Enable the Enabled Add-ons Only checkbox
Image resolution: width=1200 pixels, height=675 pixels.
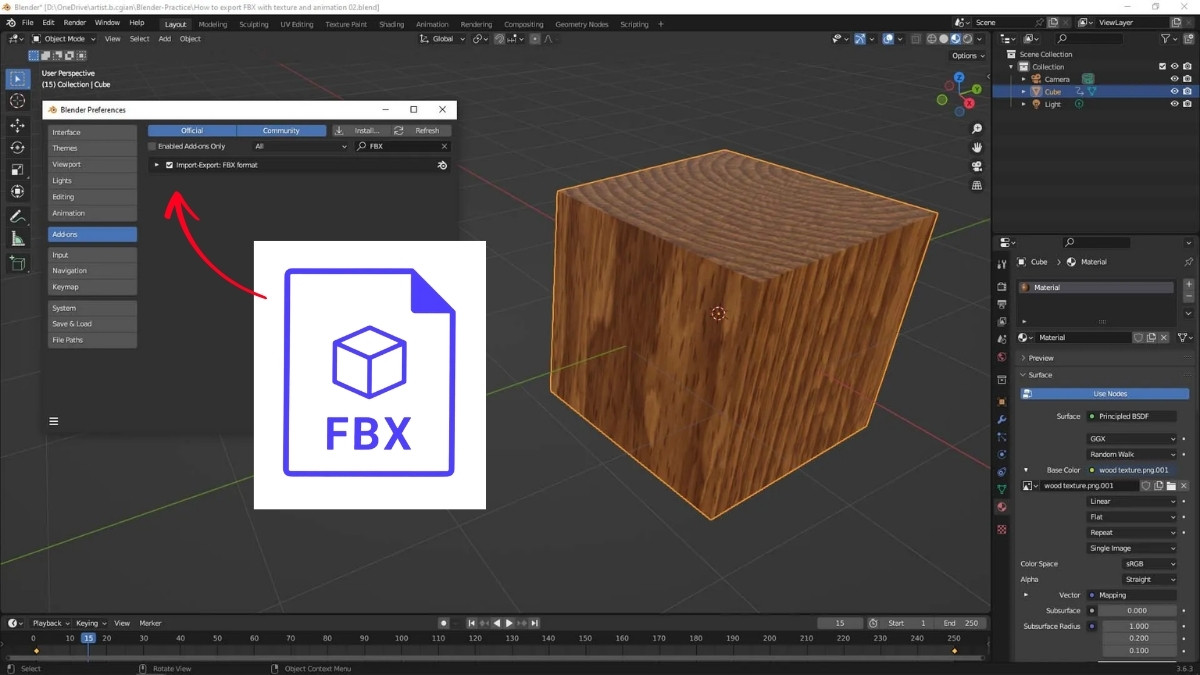(x=152, y=147)
